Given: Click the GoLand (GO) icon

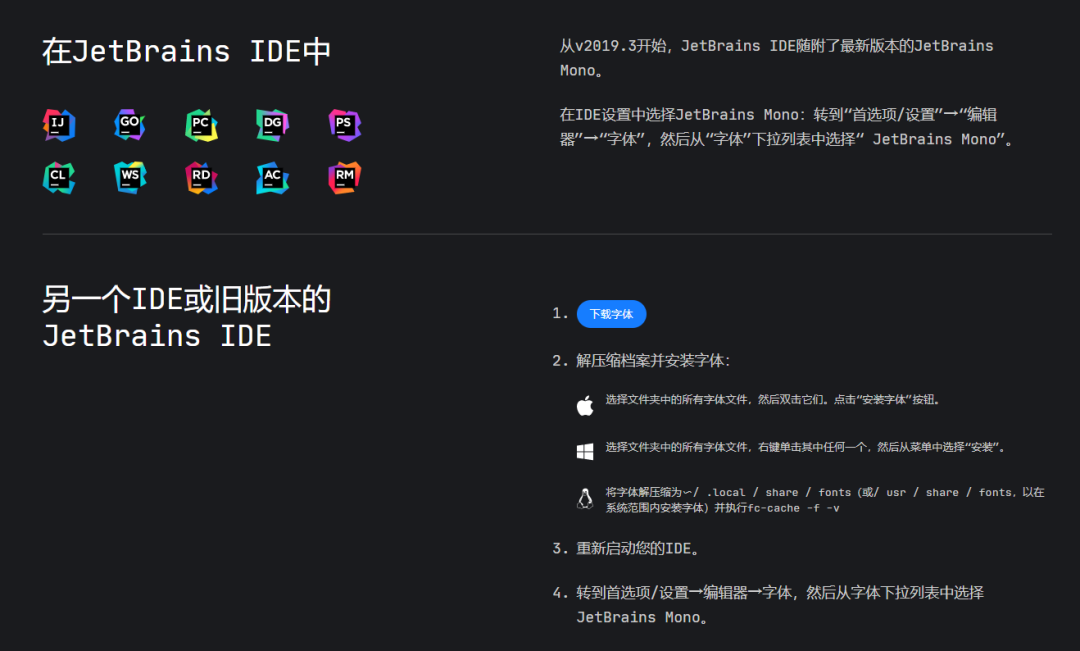Looking at the screenshot, I should [129, 125].
